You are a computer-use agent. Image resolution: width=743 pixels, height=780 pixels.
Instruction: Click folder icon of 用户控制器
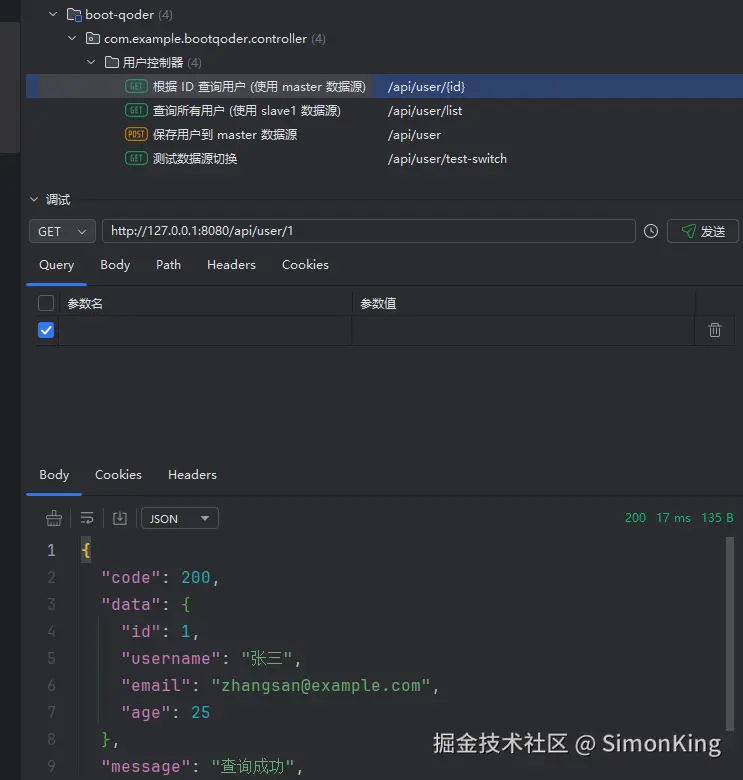click(112, 63)
